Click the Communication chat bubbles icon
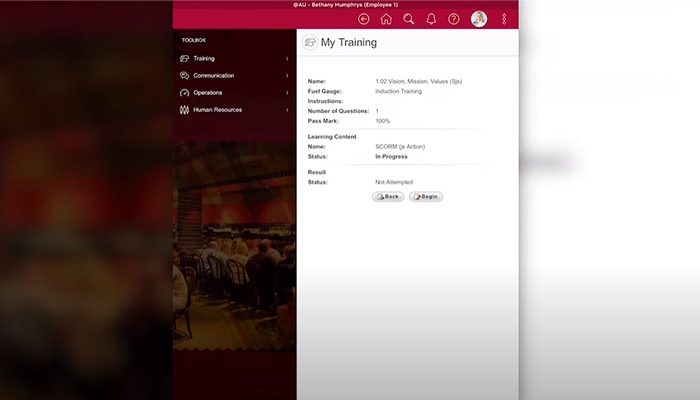This screenshot has width=700, height=400. tap(185, 76)
